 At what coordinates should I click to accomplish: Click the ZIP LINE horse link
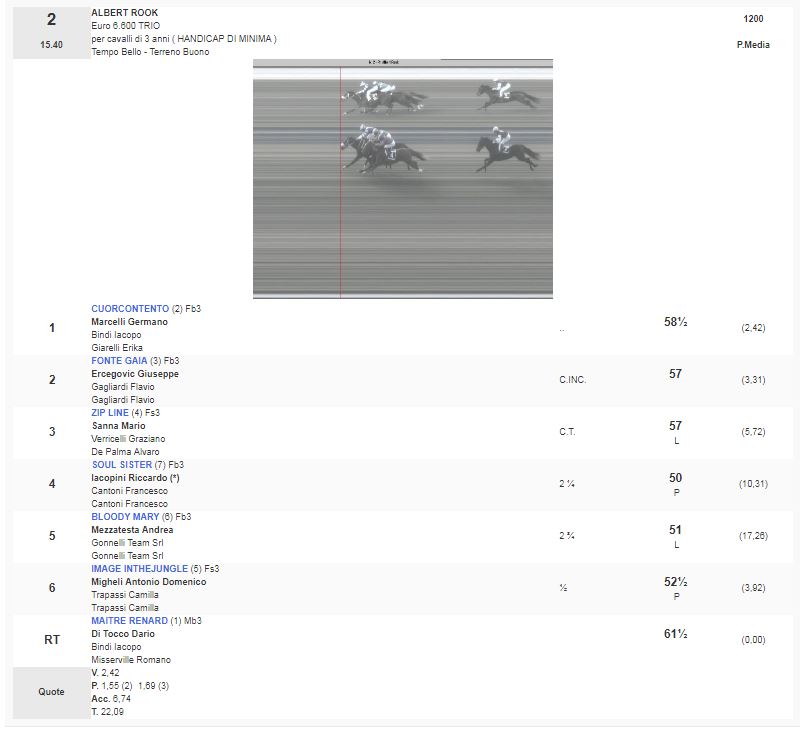109,413
